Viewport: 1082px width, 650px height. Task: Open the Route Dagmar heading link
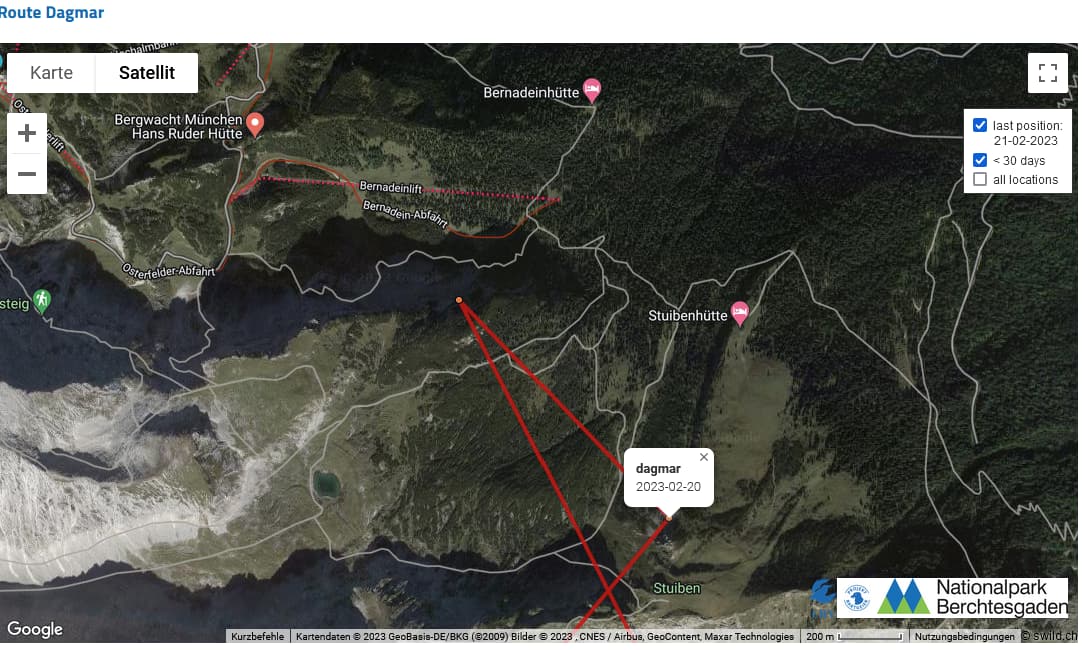pos(52,12)
